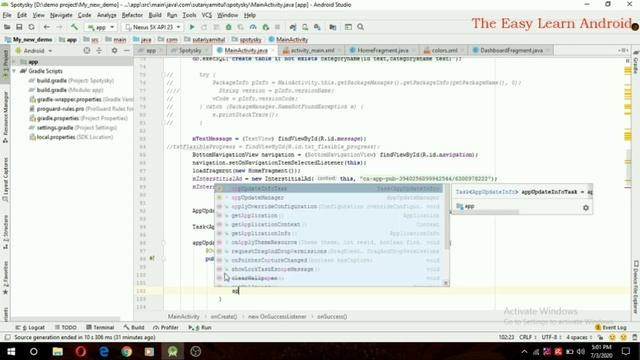
Task: Open the File menu
Action: (7, 15)
